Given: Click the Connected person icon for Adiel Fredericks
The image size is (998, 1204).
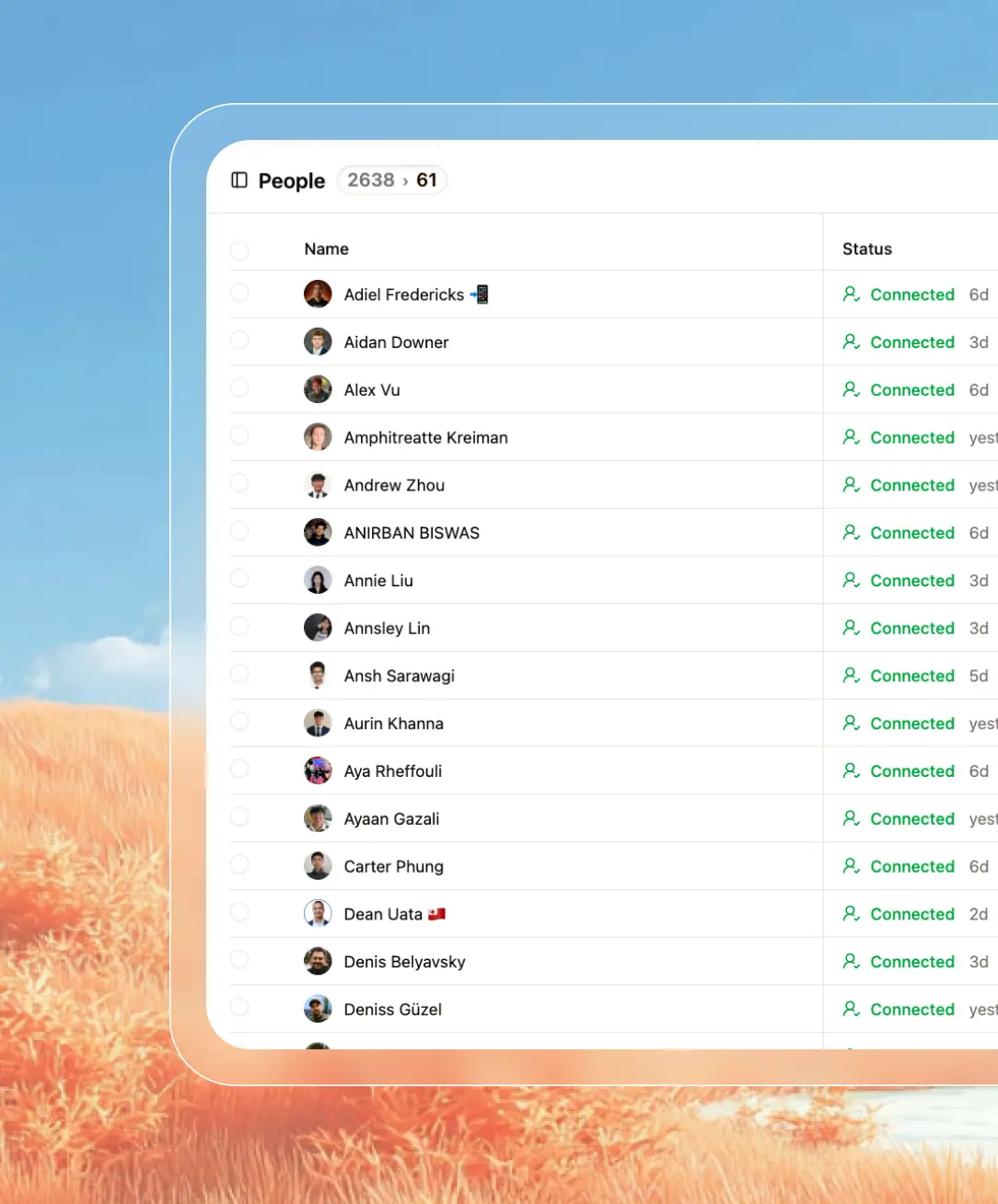Looking at the screenshot, I should [852, 295].
